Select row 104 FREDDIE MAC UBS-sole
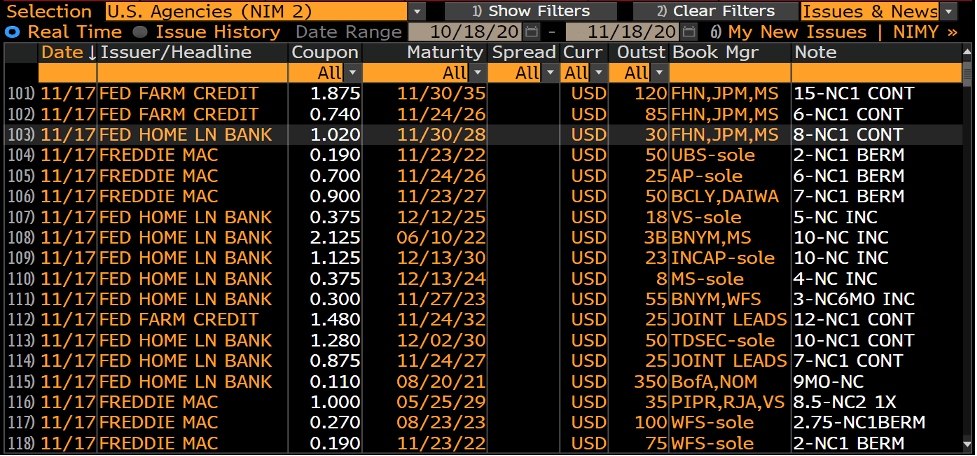 point(484,155)
